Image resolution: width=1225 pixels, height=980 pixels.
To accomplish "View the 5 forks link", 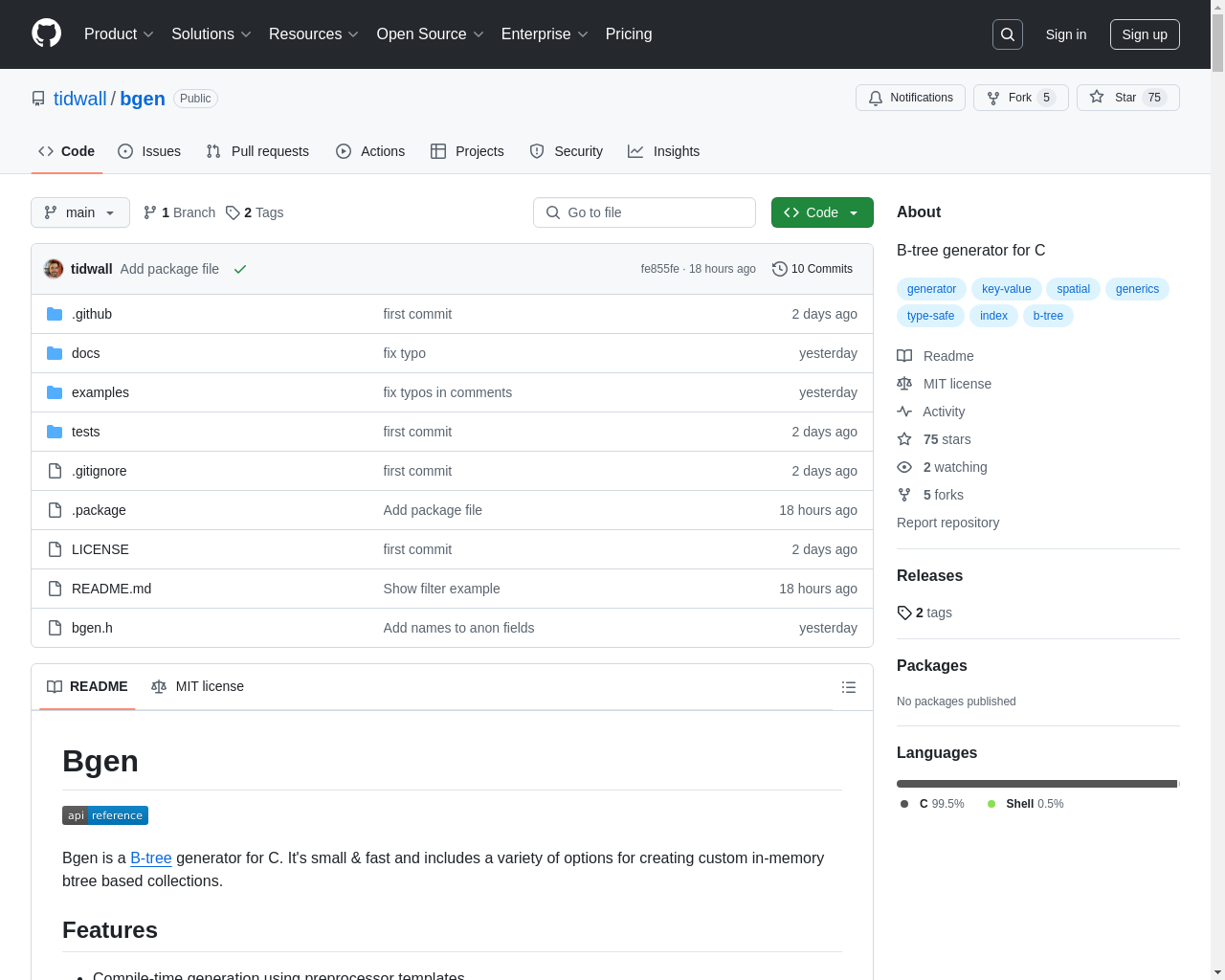I will point(930,495).
